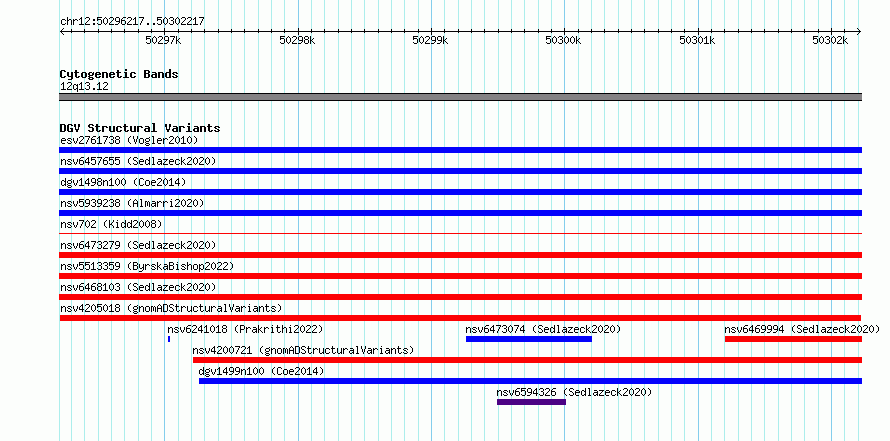Select the red bar under nsv6468103

(460, 297)
